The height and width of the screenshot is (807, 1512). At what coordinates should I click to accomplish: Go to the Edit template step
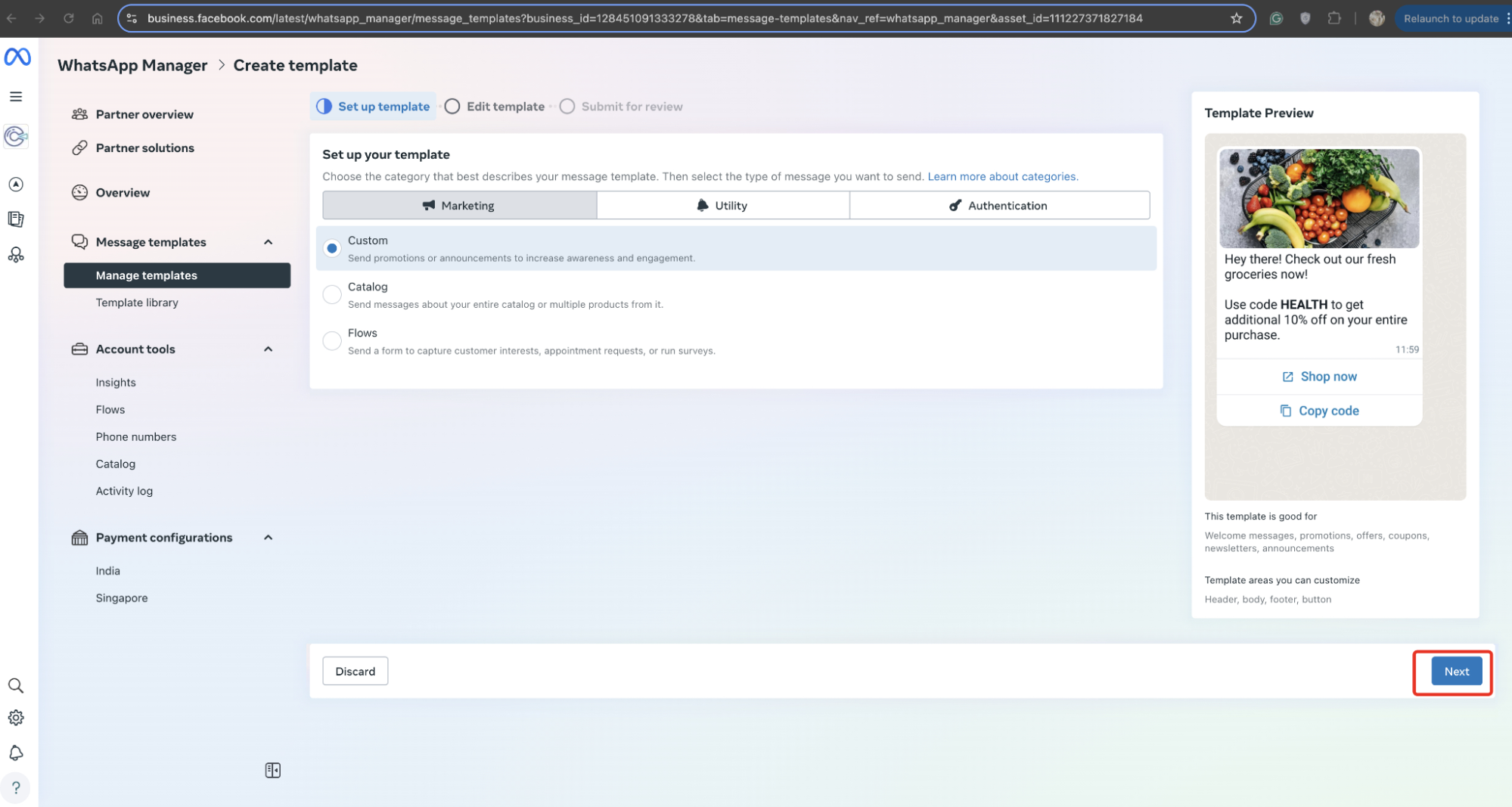[x=495, y=107]
